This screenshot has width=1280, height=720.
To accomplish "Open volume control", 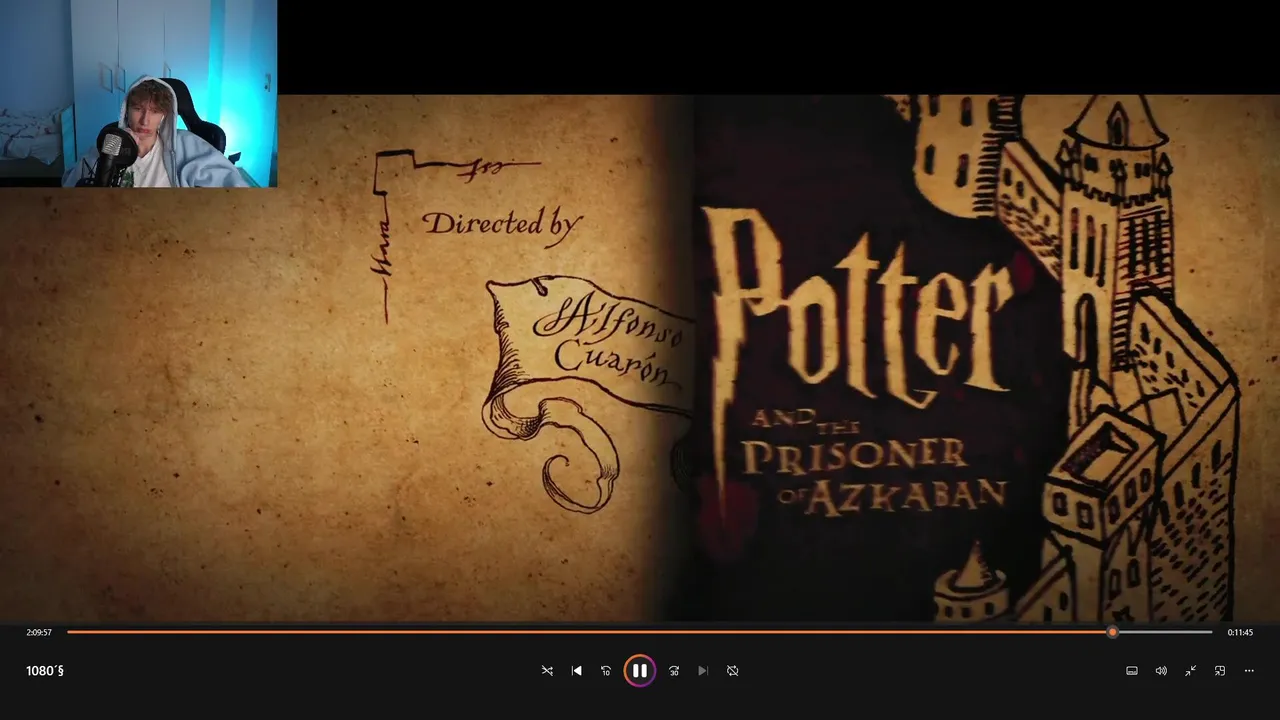I will click(1161, 671).
